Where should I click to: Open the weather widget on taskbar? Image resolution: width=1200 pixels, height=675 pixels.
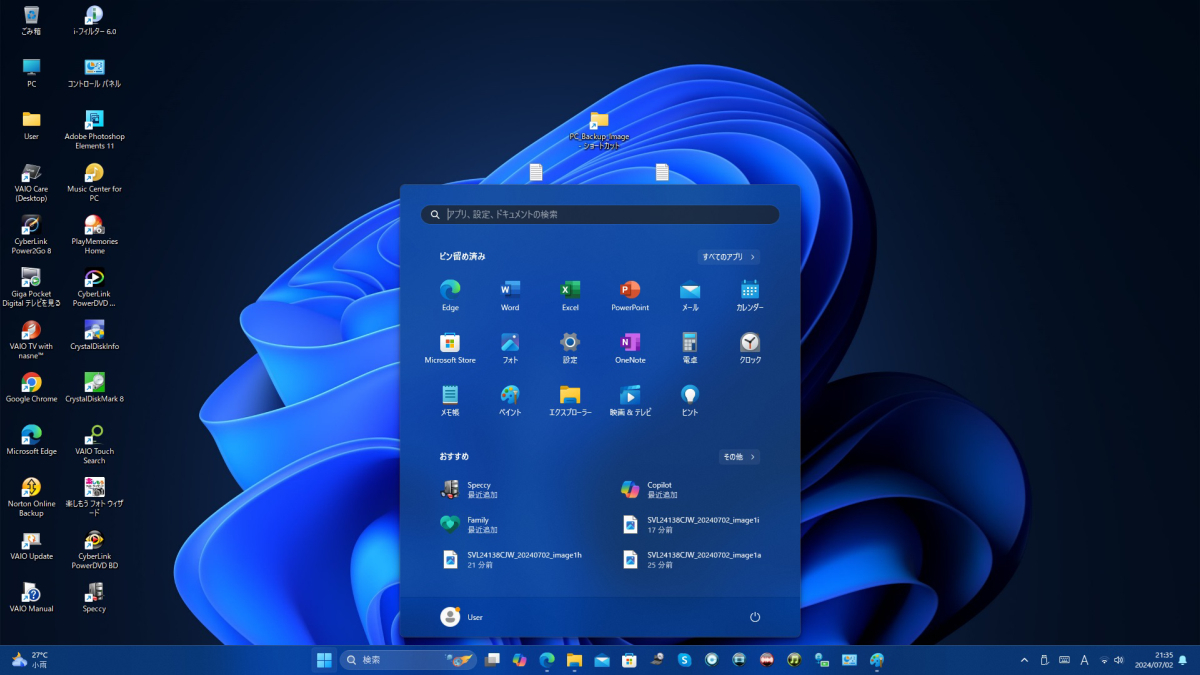pyautogui.click(x=30, y=660)
